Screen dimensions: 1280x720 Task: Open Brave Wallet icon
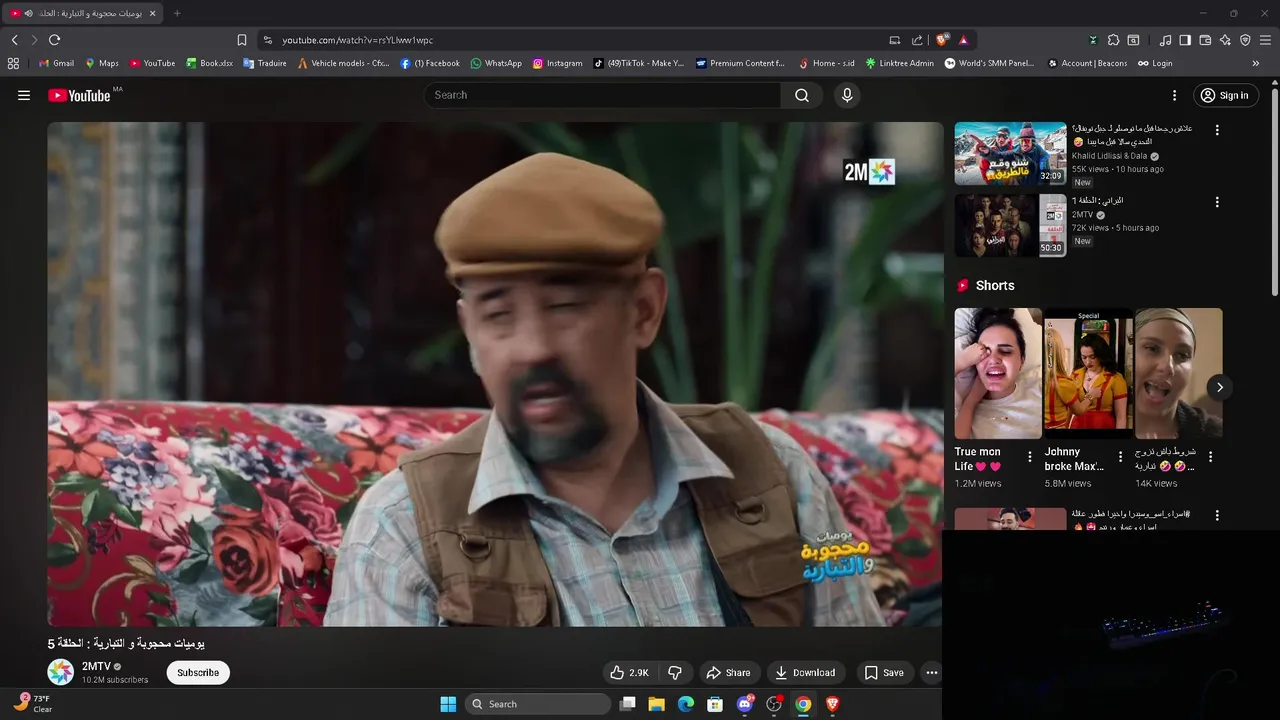[1205, 40]
